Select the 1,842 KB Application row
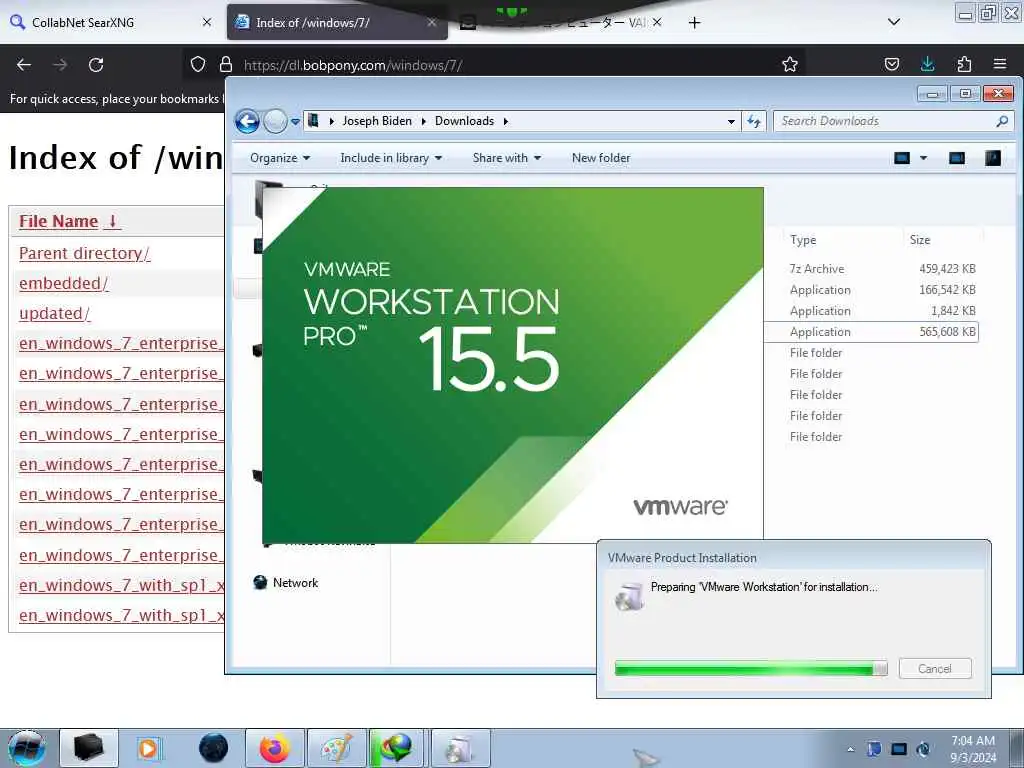The height and width of the screenshot is (768, 1024). (x=871, y=311)
